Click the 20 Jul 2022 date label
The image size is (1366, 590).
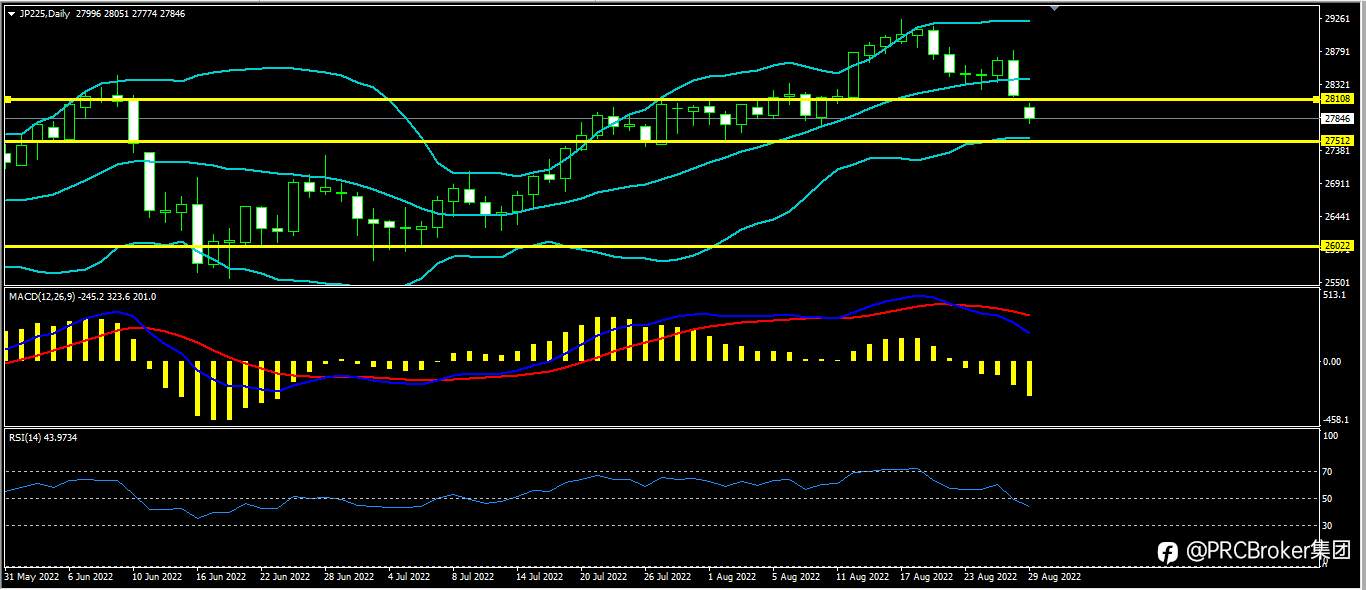(604, 577)
